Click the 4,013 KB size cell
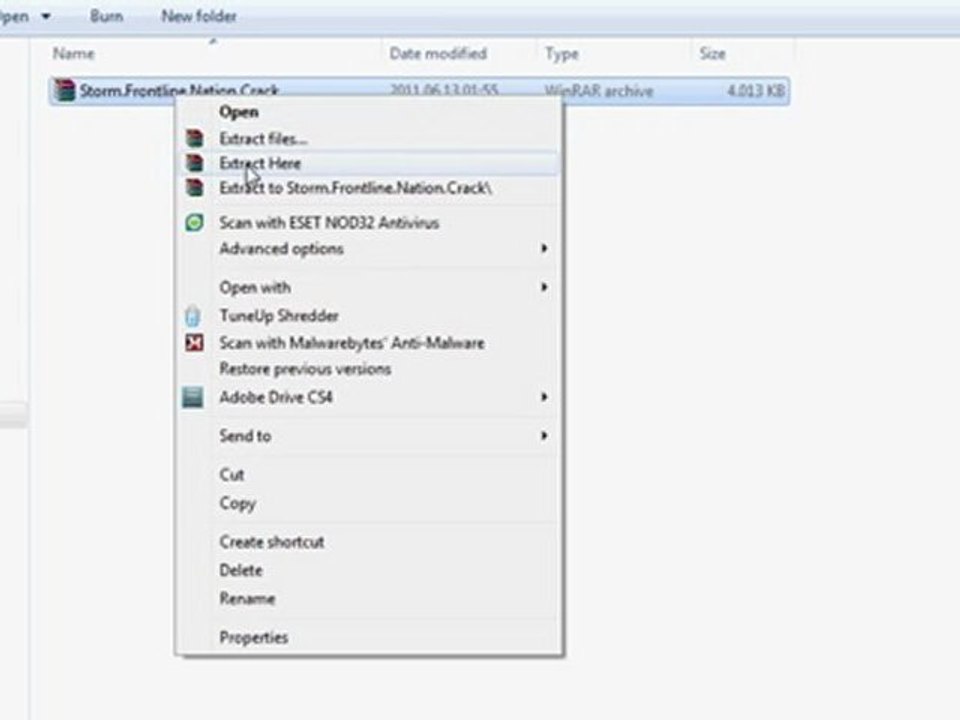The image size is (960, 720). click(x=756, y=91)
